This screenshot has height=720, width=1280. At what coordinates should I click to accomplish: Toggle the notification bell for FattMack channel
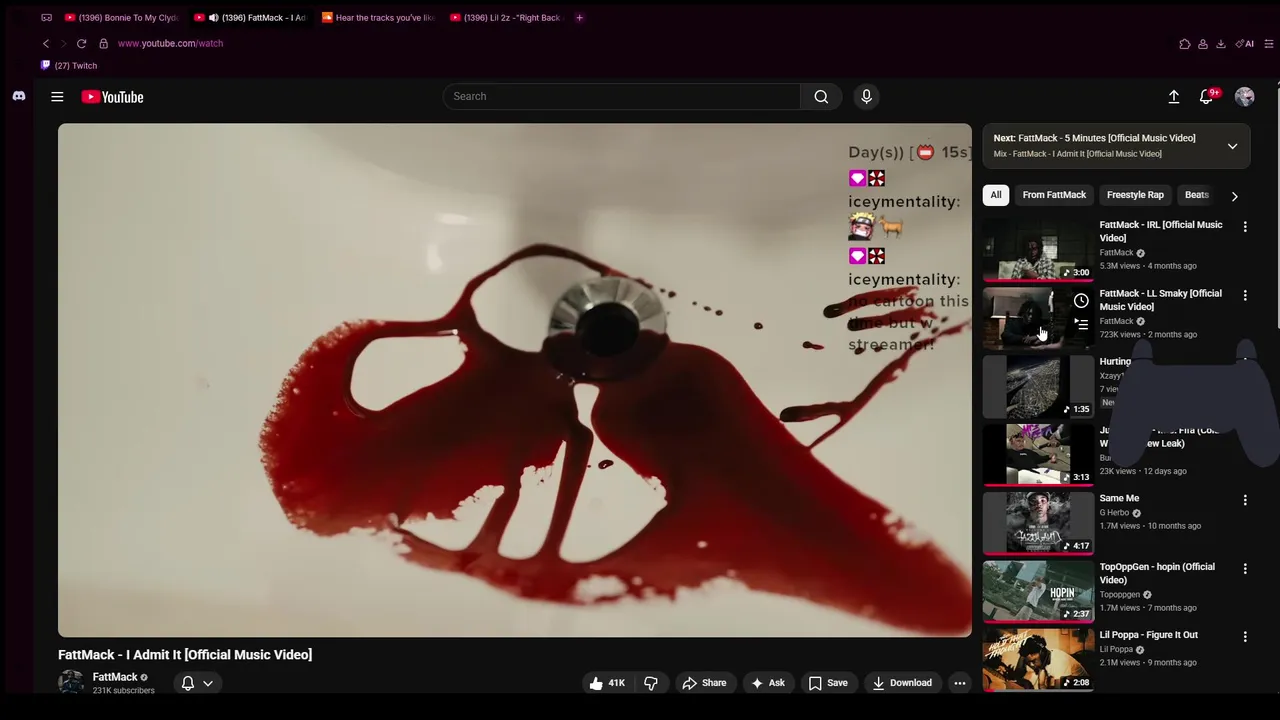[187, 683]
